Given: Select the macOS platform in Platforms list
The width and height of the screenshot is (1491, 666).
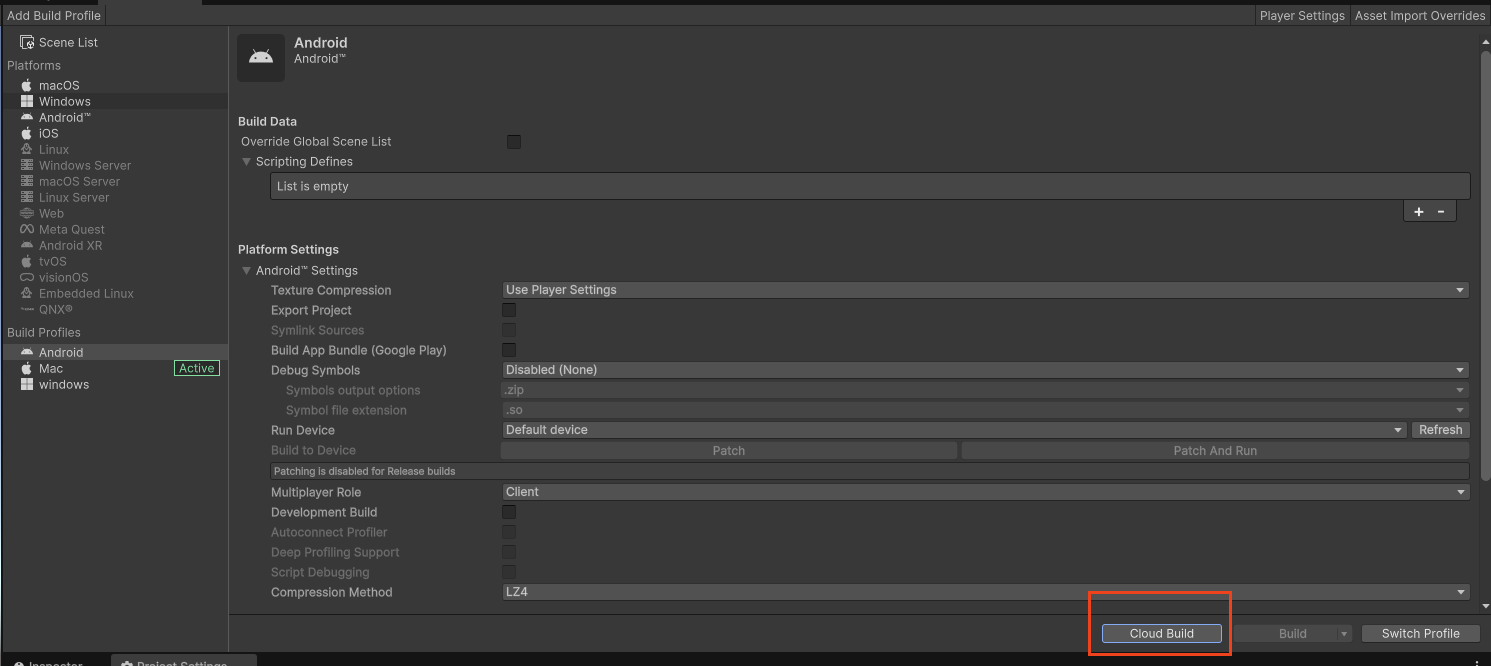Looking at the screenshot, I should 27,85.
